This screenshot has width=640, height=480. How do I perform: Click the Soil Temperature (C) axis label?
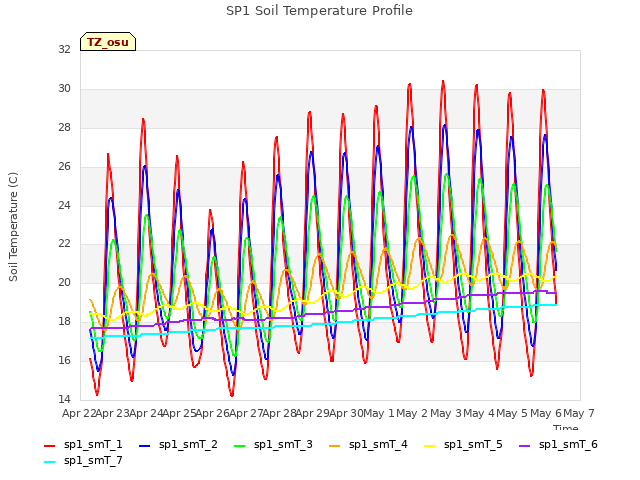coord(13,227)
